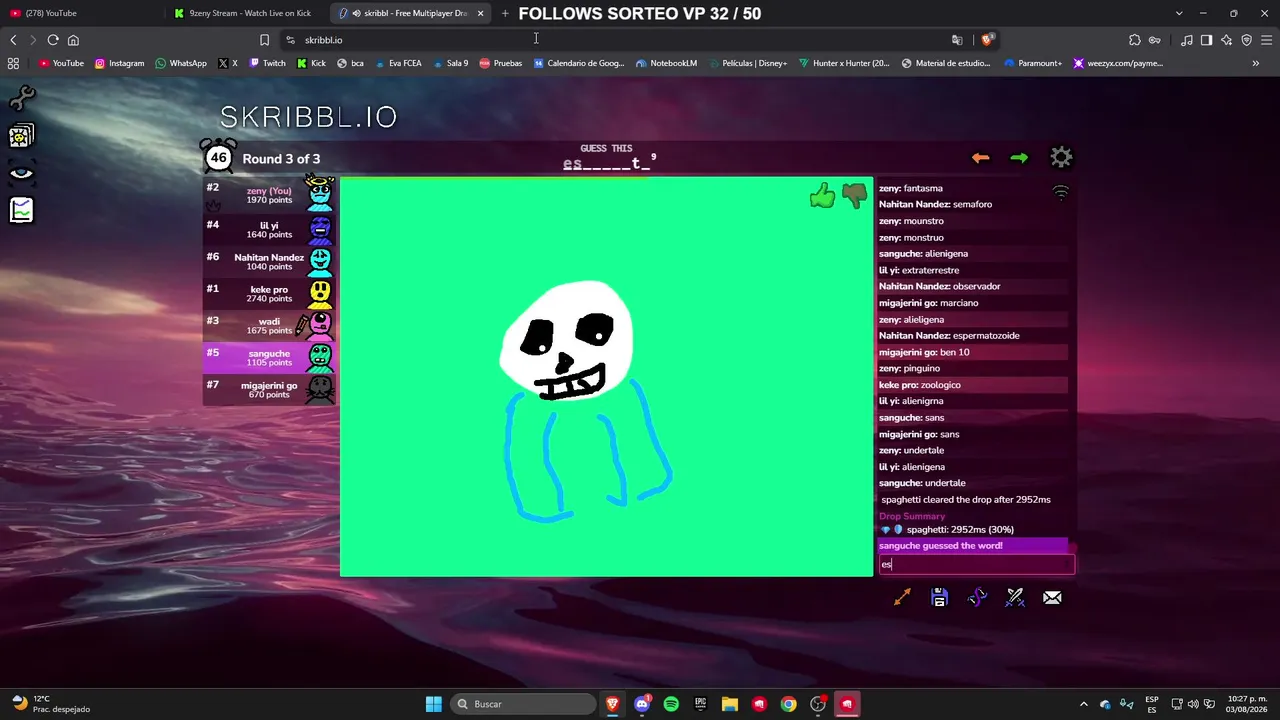The height and width of the screenshot is (720, 1280).
Task: Open Spotify from the taskbar
Action: (x=671, y=704)
